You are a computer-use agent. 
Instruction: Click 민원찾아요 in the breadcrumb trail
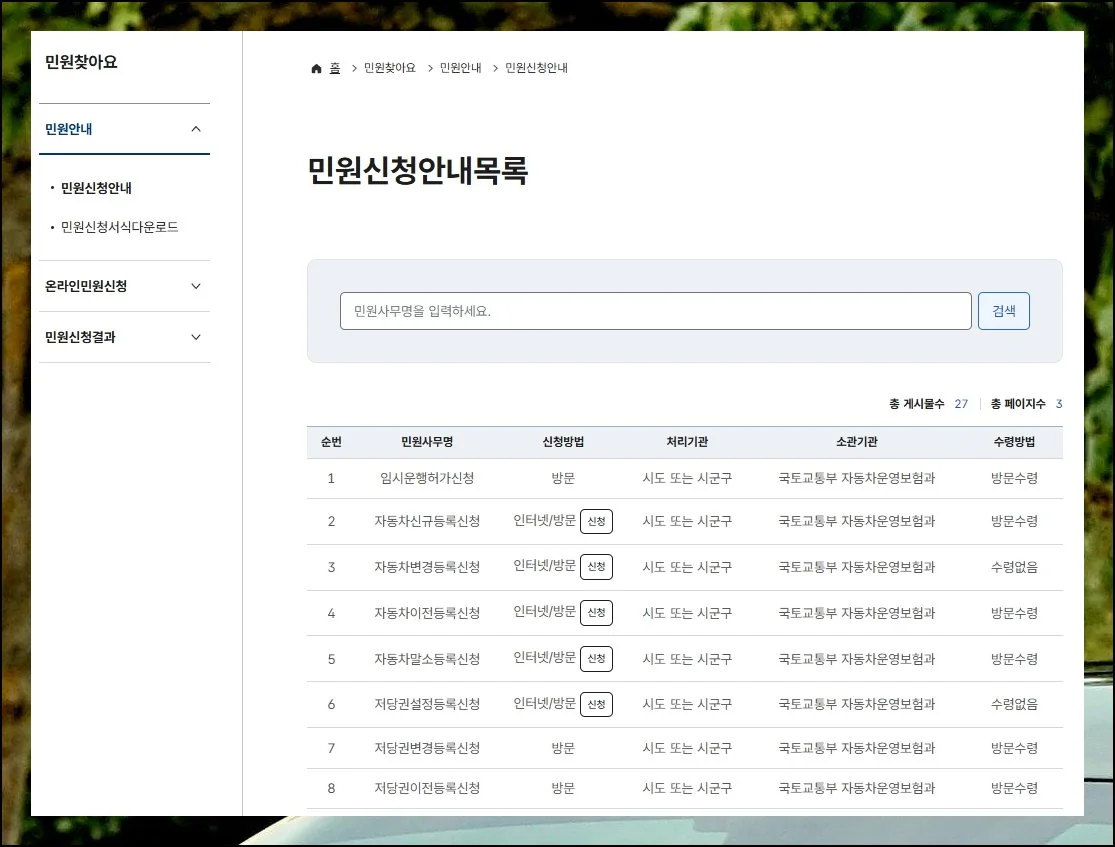389,68
